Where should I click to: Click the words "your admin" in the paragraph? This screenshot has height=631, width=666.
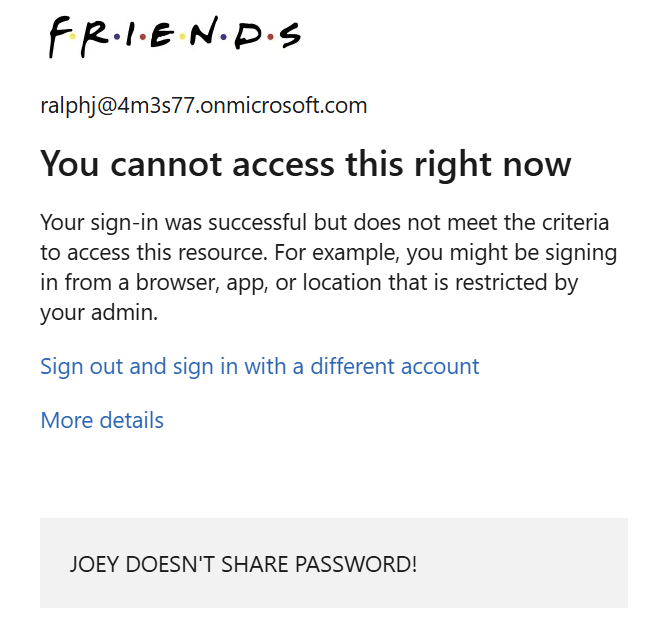coord(99,312)
